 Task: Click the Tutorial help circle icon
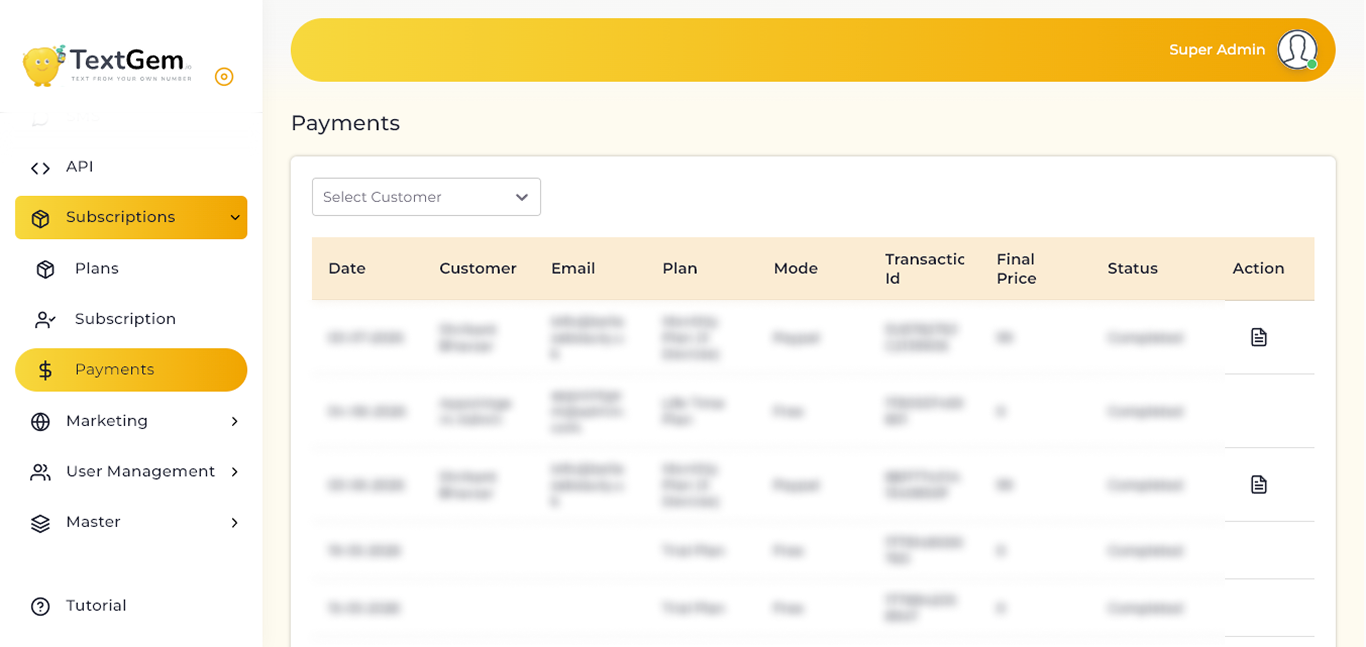(40, 607)
